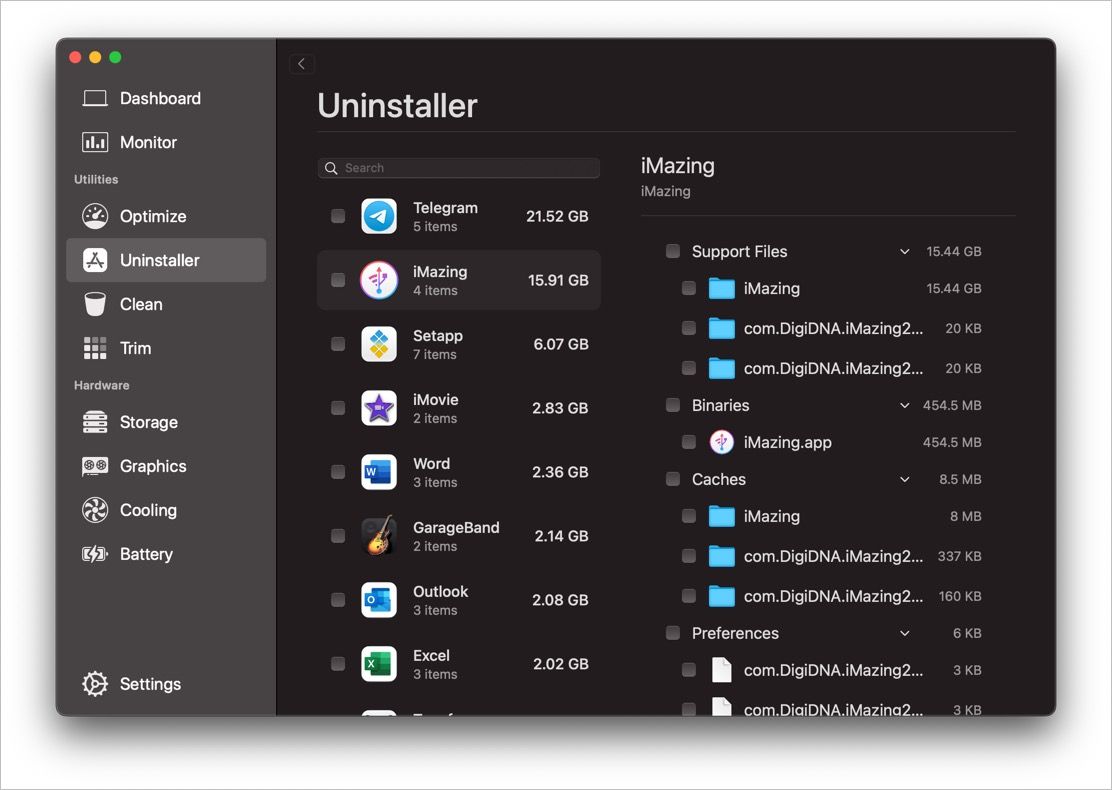The height and width of the screenshot is (790, 1112).
Task: Check the Excel checkbox
Action: [x=338, y=663]
